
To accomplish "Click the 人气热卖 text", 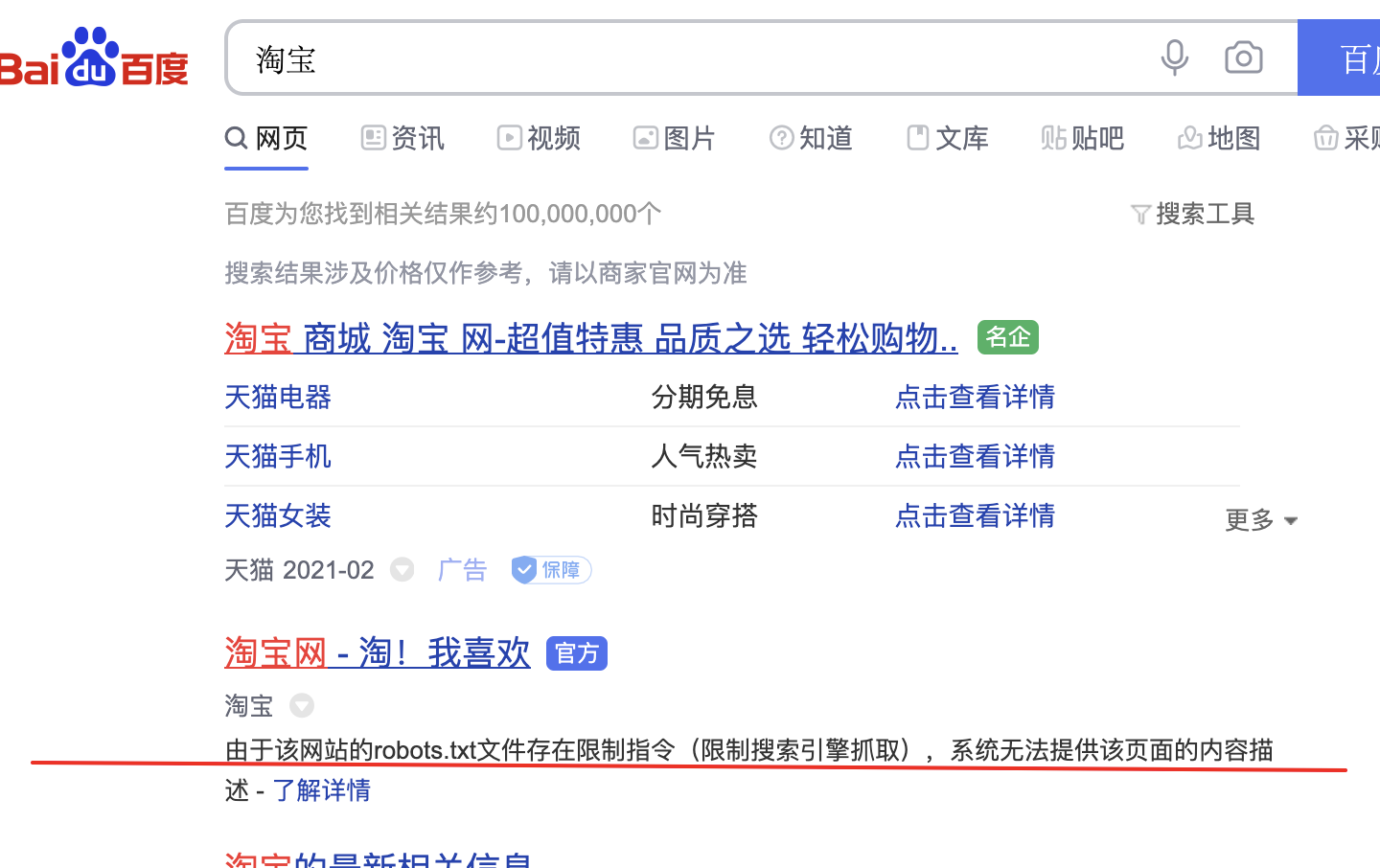I will pyautogui.click(x=704, y=456).
